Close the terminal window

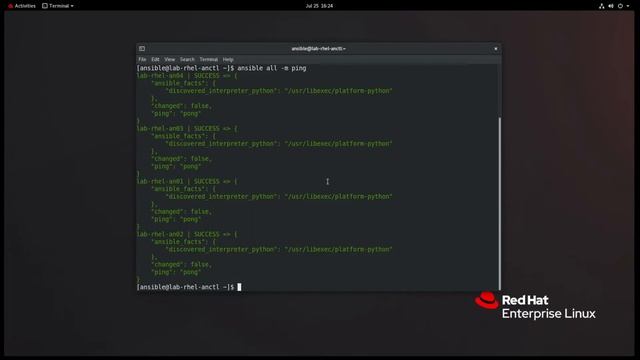click(x=496, y=49)
